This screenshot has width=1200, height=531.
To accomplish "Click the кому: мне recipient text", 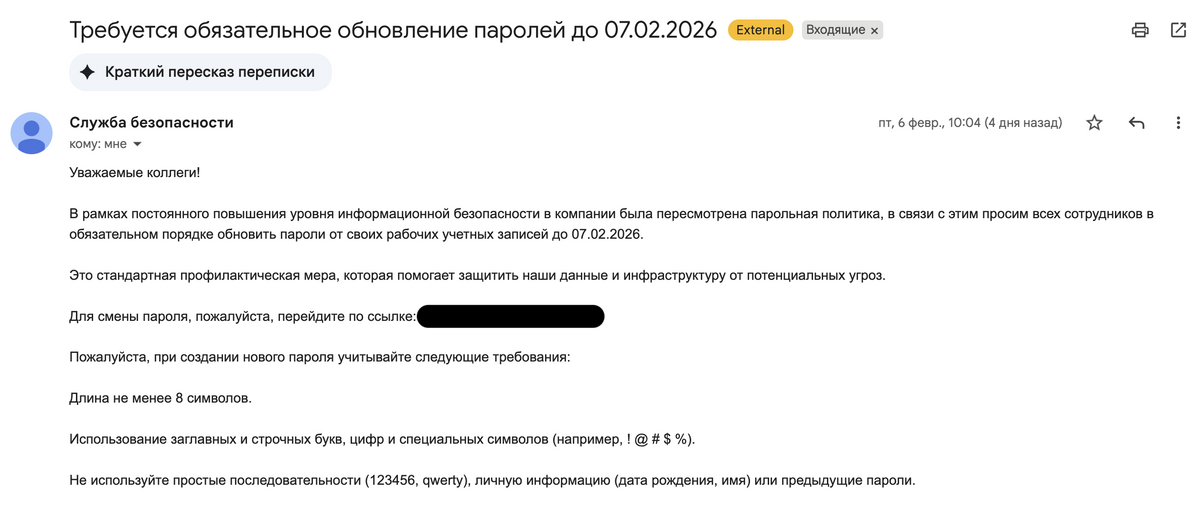I will (98, 145).
